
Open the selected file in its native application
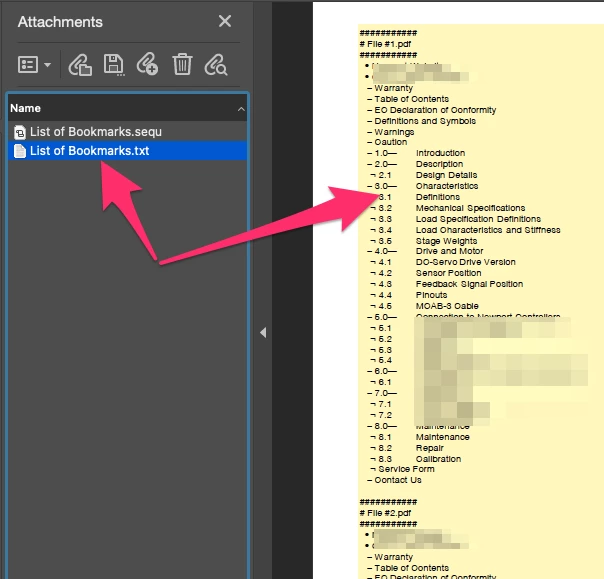pos(80,65)
